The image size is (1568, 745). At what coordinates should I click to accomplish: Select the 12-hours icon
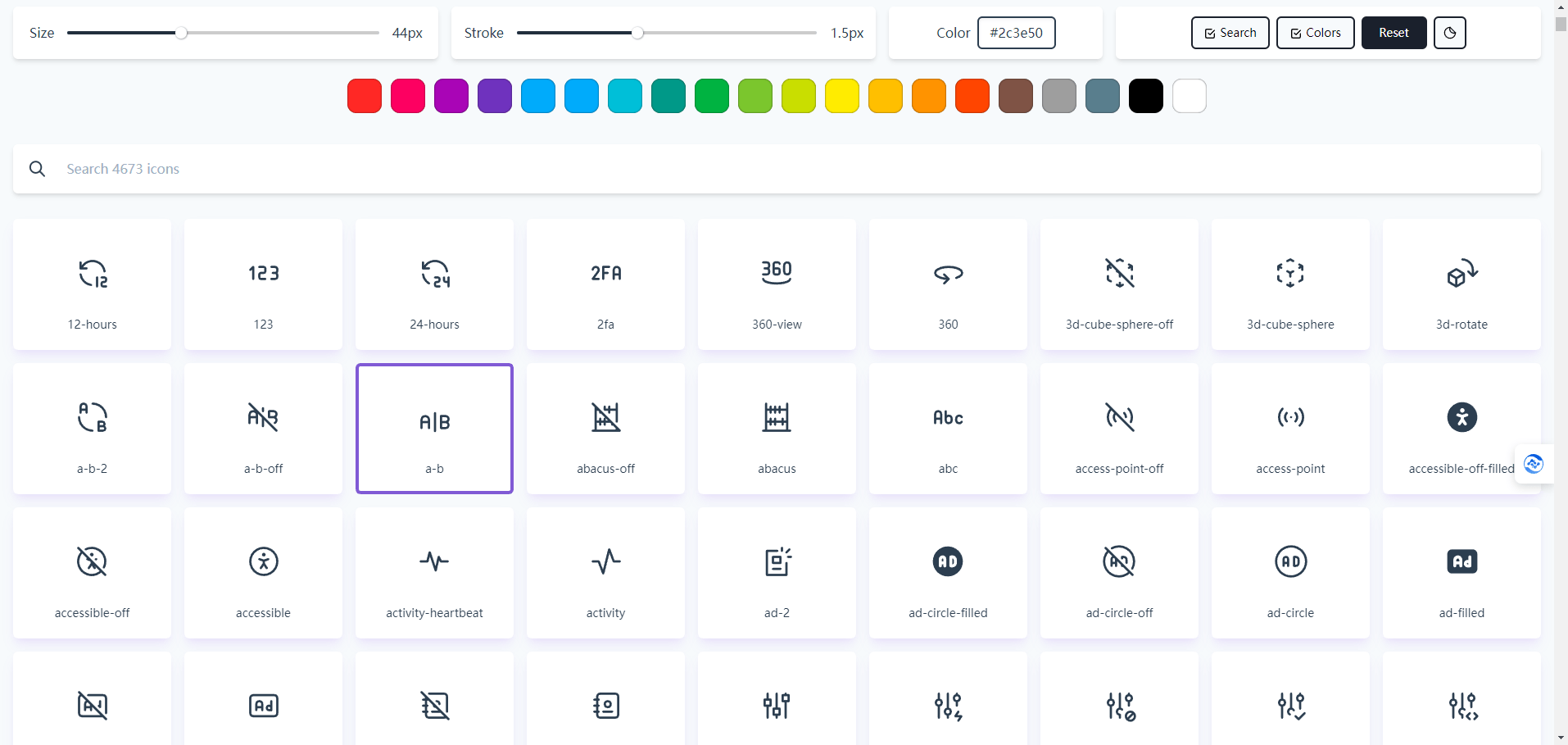(92, 284)
